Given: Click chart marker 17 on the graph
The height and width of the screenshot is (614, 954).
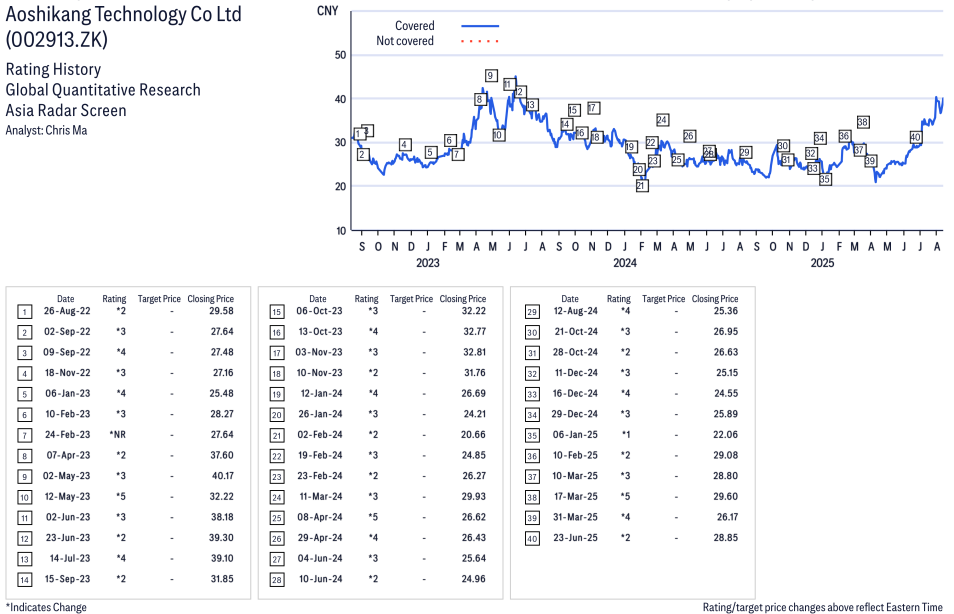Looking at the screenshot, I should pos(593,108).
